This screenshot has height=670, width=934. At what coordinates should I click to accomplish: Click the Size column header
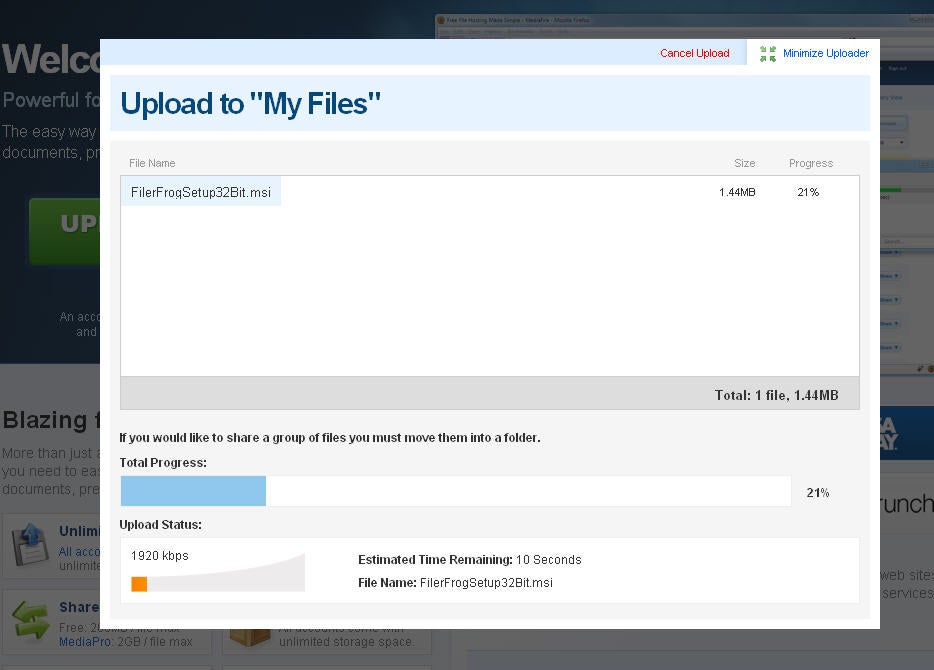click(x=745, y=163)
